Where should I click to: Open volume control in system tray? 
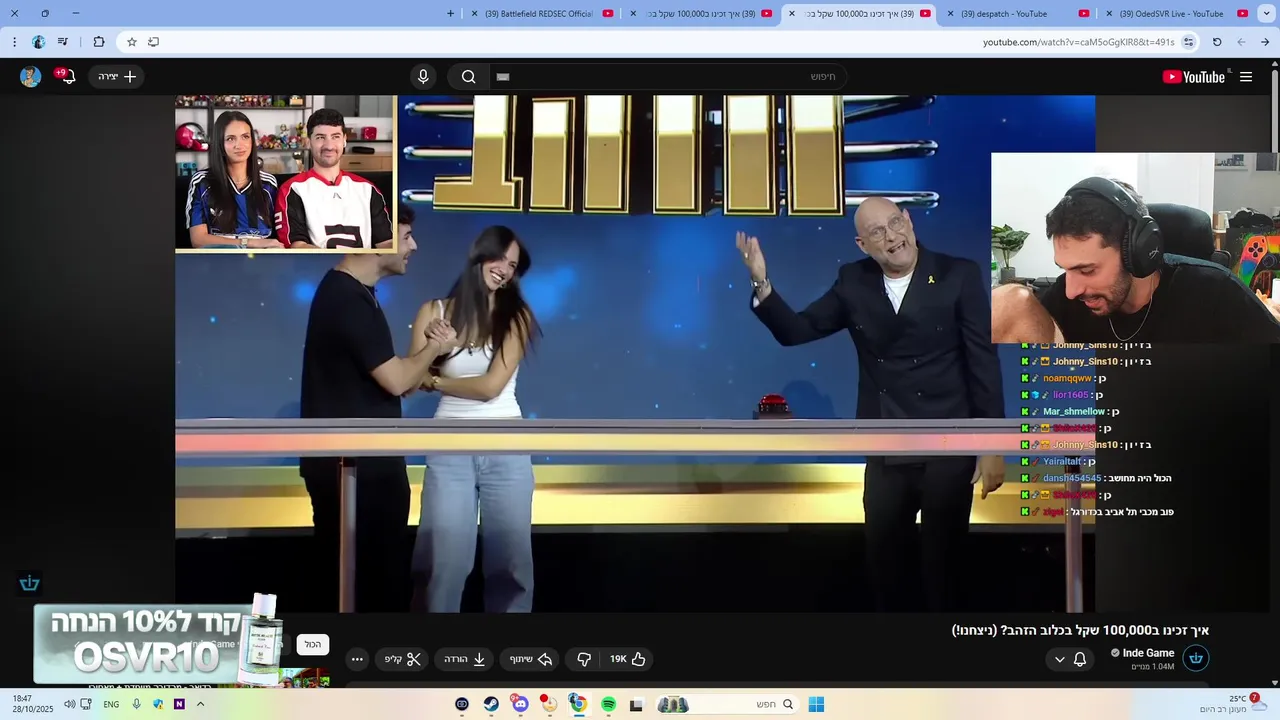point(69,704)
